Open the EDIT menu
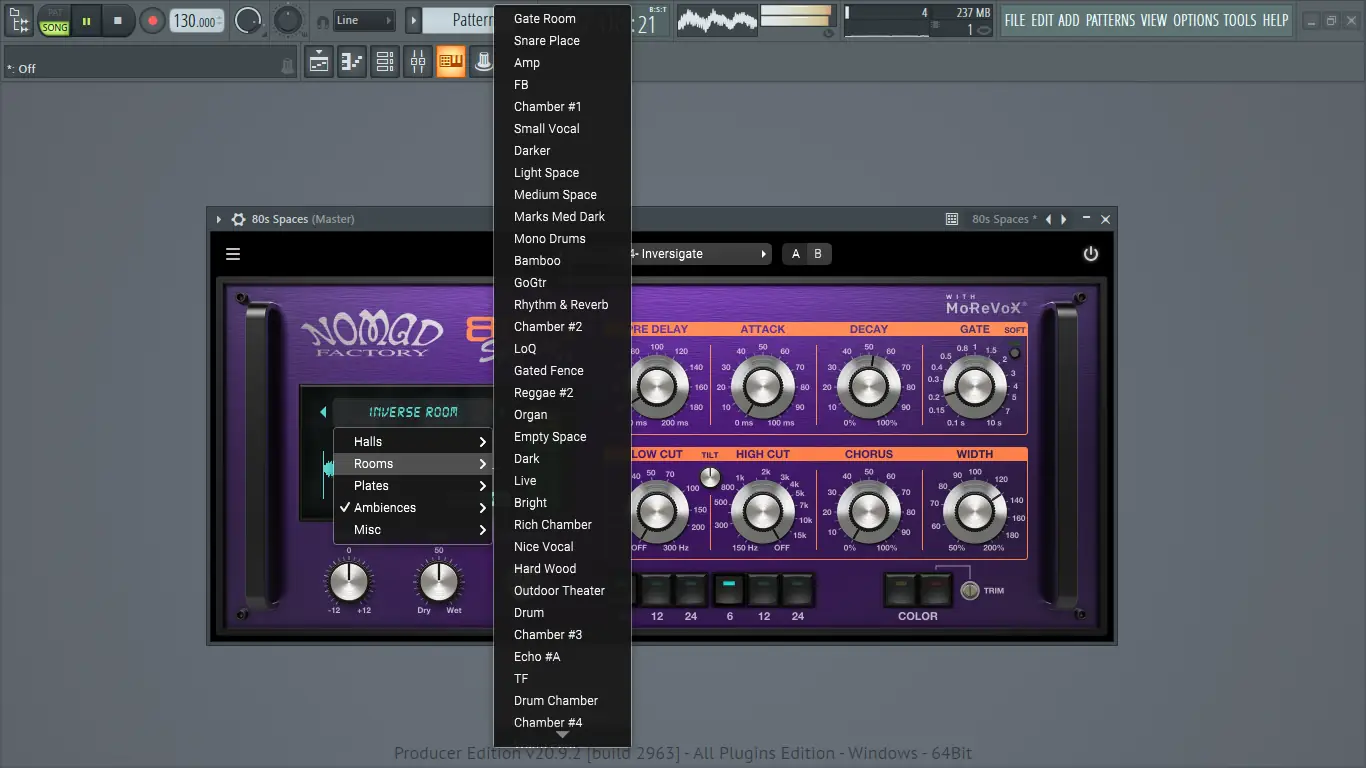 [x=1042, y=20]
